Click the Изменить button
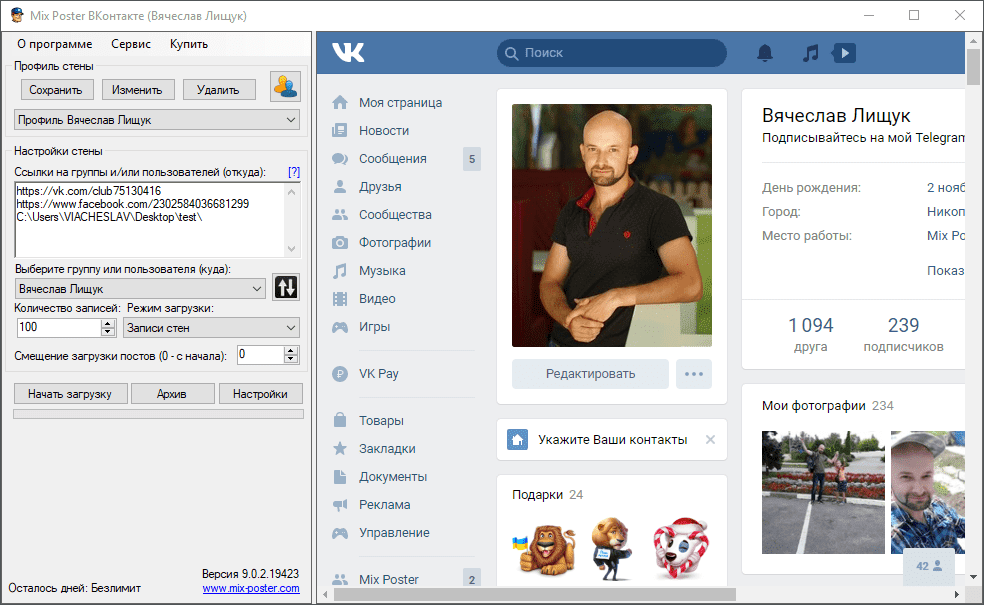The height and width of the screenshot is (605, 984). pyautogui.click(x=137, y=90)
